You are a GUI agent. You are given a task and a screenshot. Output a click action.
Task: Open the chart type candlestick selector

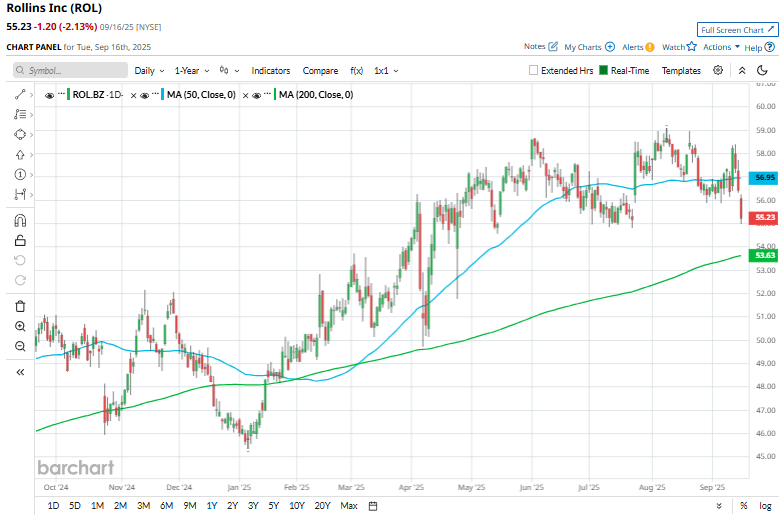[x=229, y=71]
